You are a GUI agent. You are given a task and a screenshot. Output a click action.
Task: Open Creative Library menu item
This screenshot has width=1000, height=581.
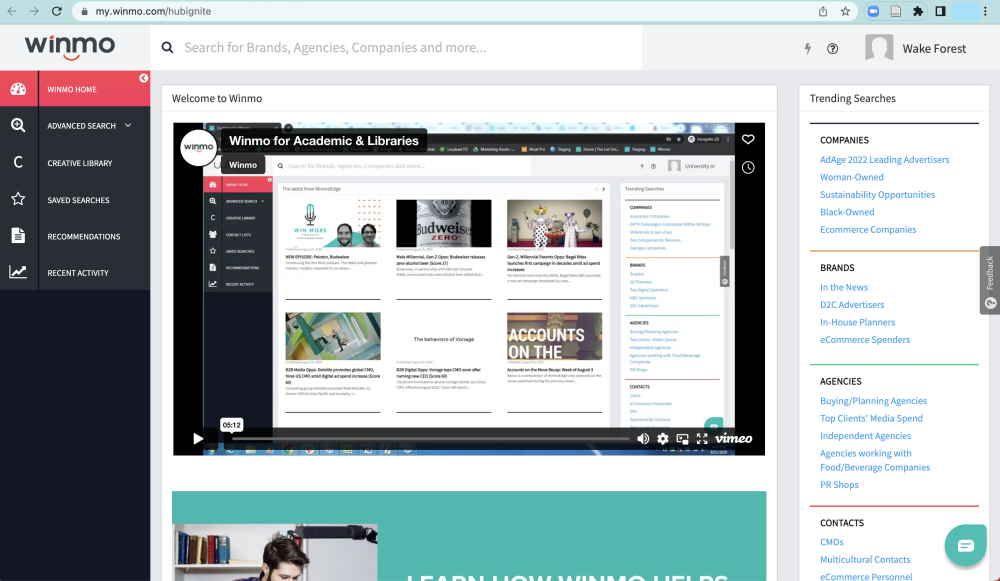pos(80,163)
